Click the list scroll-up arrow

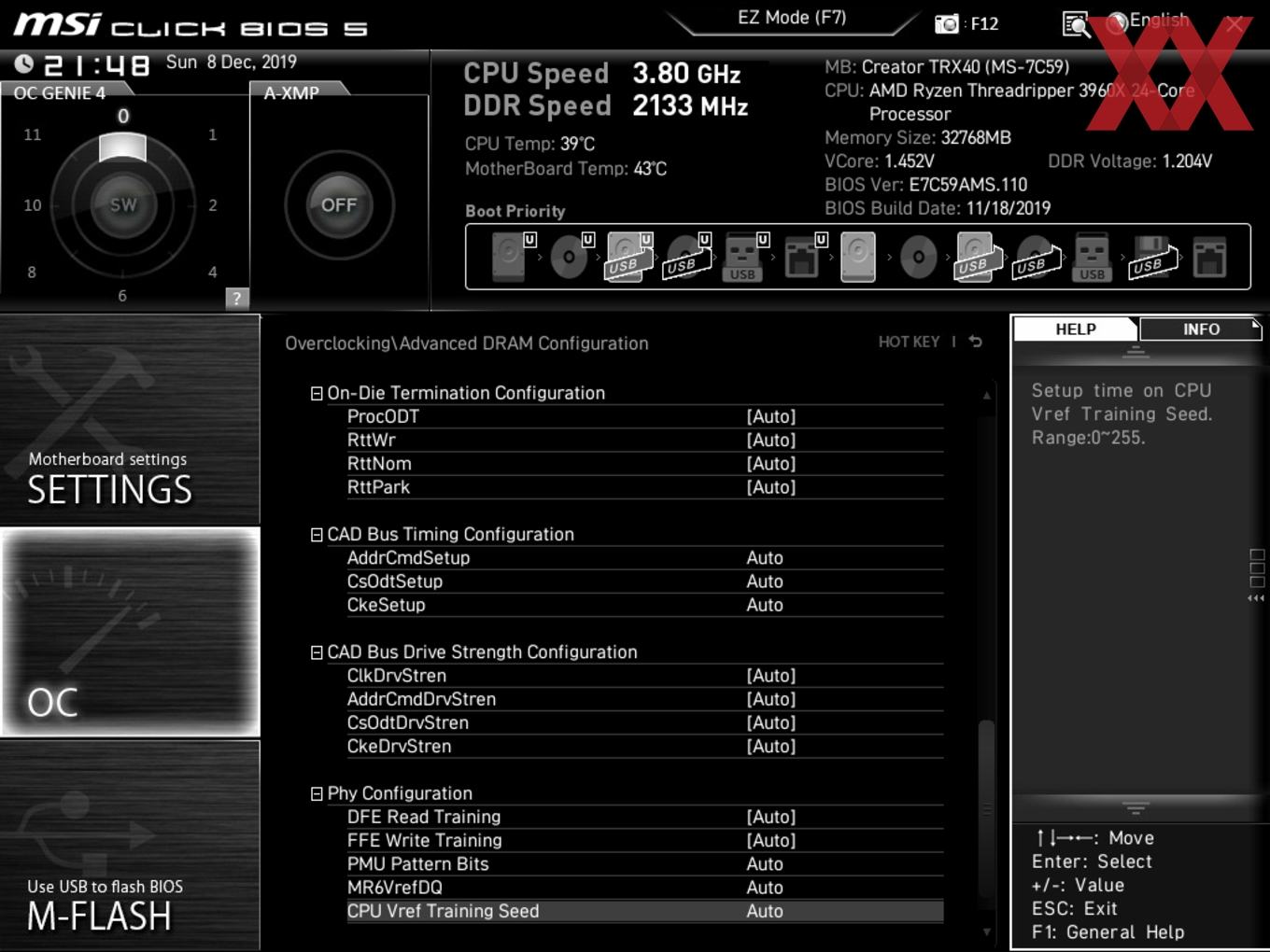986,396
